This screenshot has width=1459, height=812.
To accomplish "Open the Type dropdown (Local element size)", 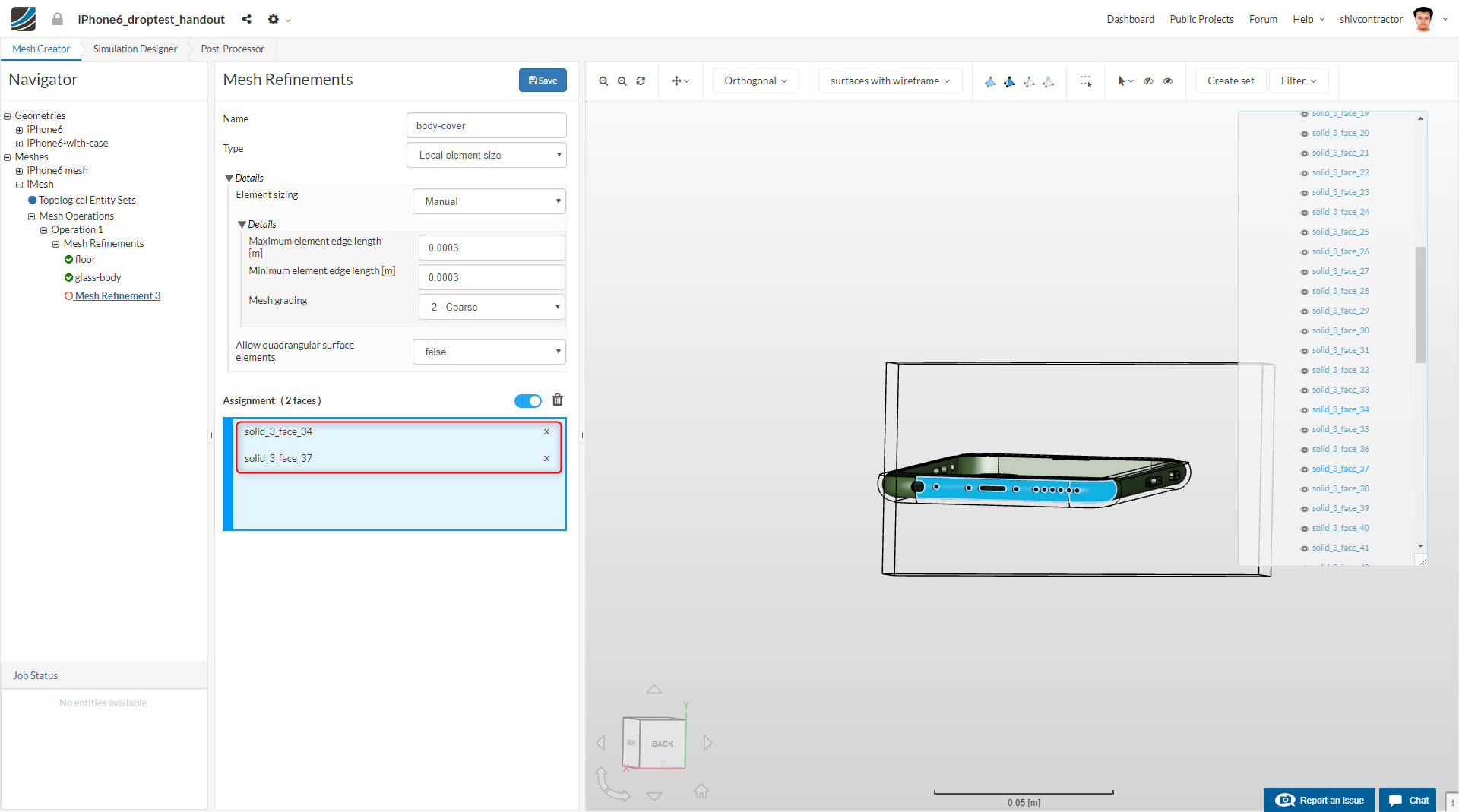I will (486, 156).
